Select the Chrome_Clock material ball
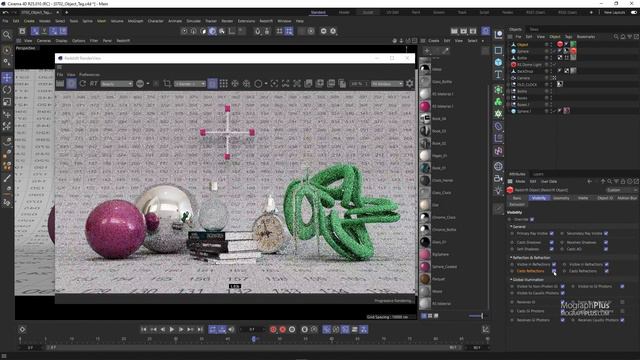Screen dimensions: 640x360 (x=425, y=217)
